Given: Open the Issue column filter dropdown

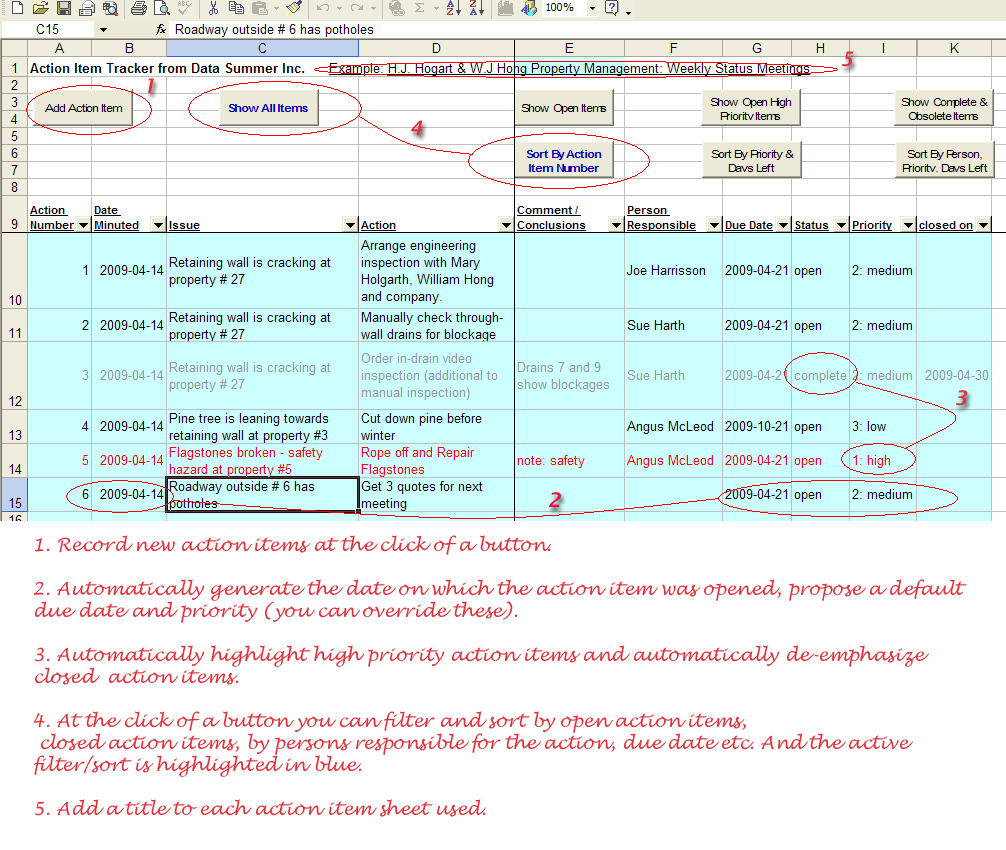Looking at the screenshot, I should [x=350, y=225].
